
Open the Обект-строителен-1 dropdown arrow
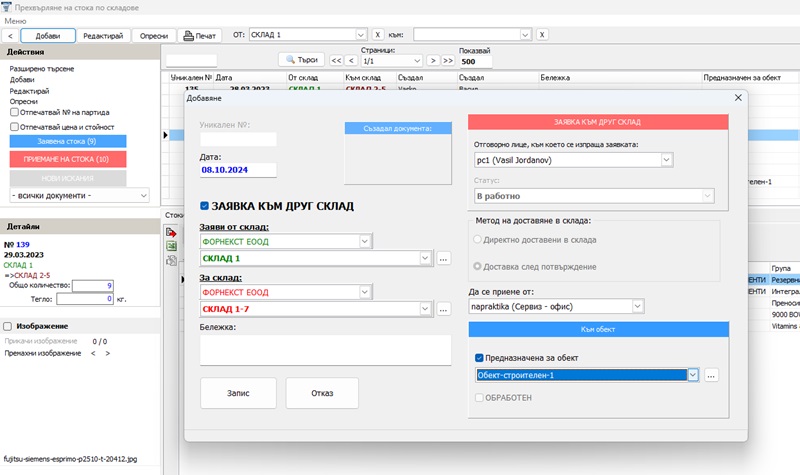pos(693,375)
